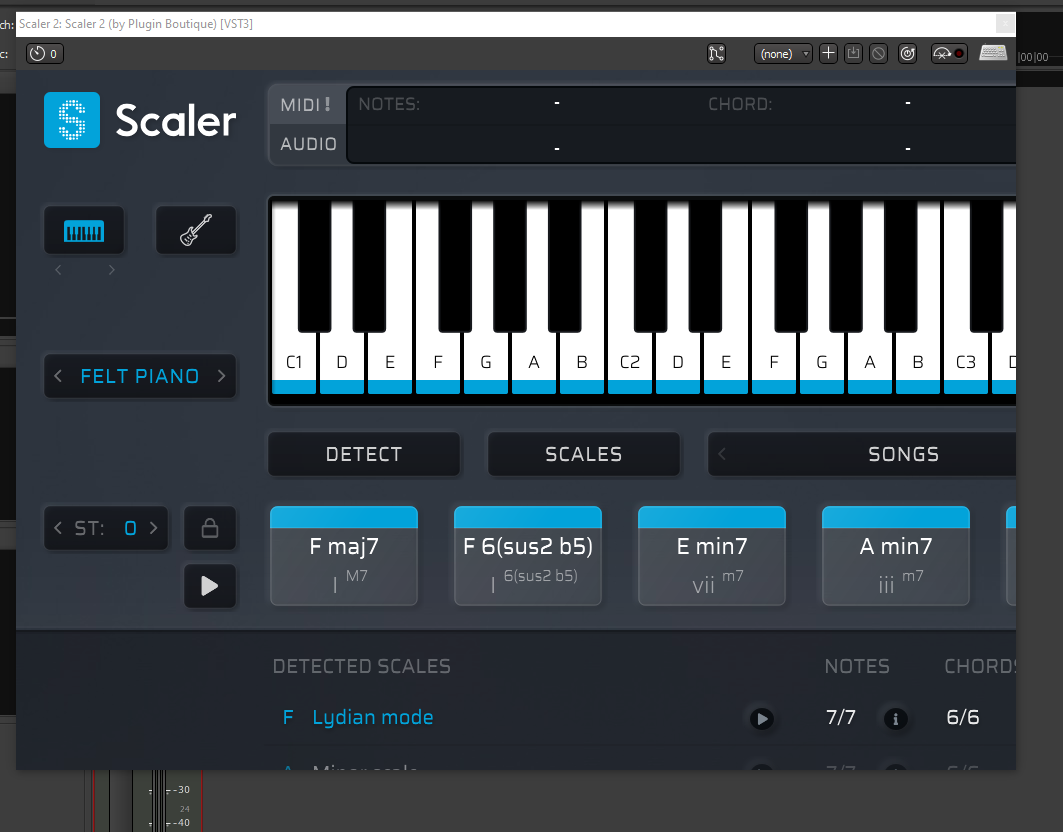Select next instrument after Felt Piano

222,377
